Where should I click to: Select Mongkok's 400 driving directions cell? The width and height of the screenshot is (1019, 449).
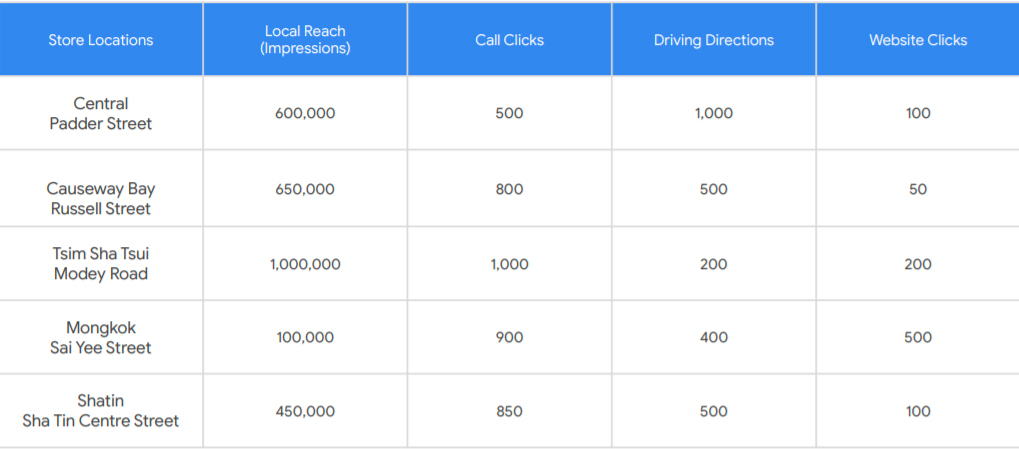714,337
